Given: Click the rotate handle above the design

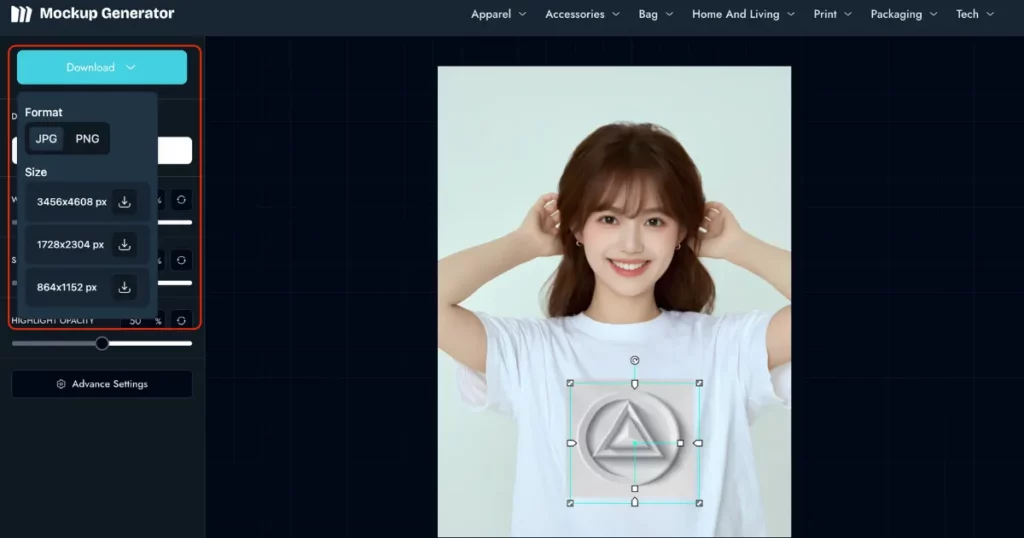Looking at the screenshot, I should point(635,360).
